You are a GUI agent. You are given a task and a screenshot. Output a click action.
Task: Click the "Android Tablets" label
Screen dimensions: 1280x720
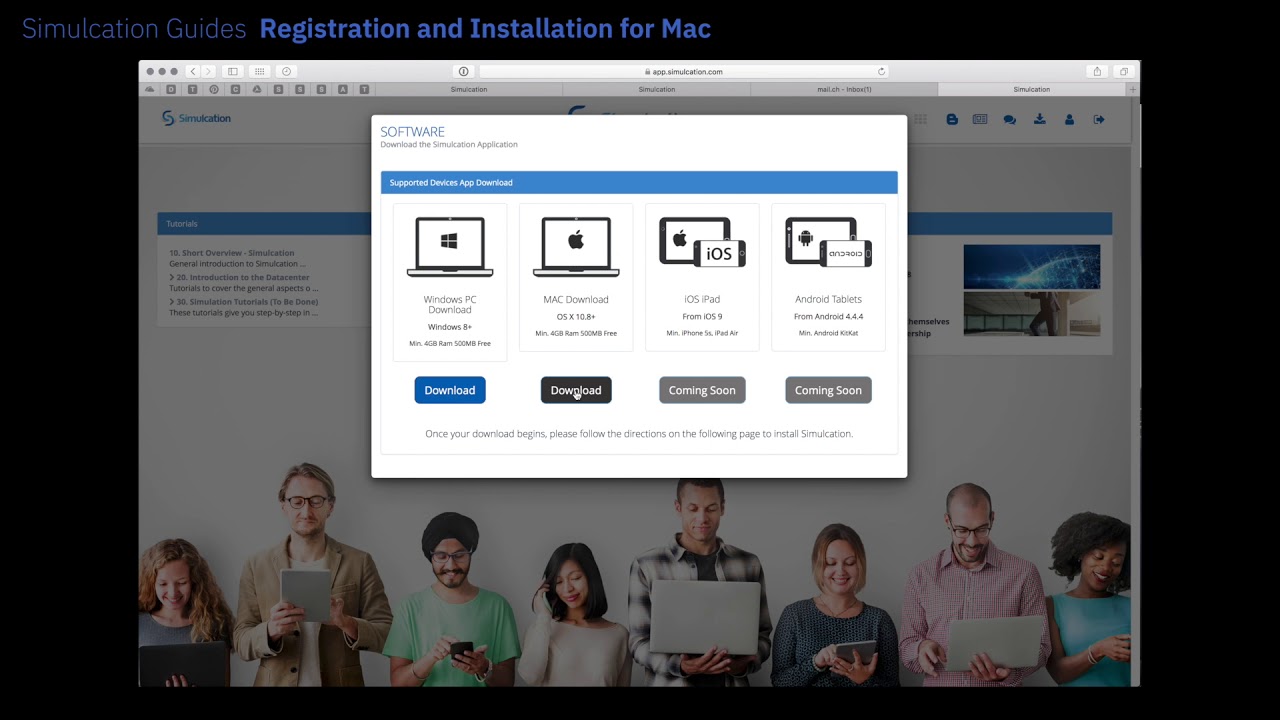[x=828, y=299]
